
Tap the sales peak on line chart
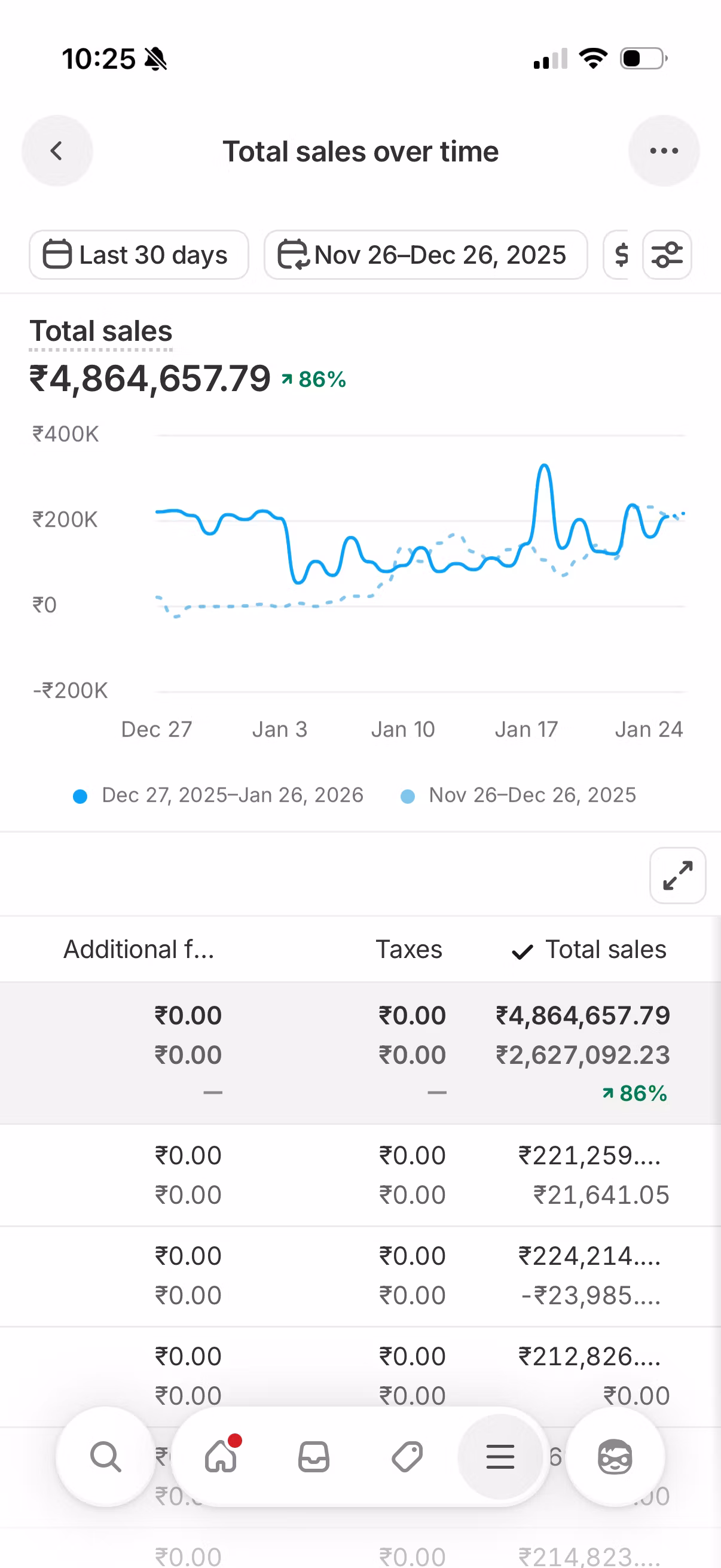point(544,468)
